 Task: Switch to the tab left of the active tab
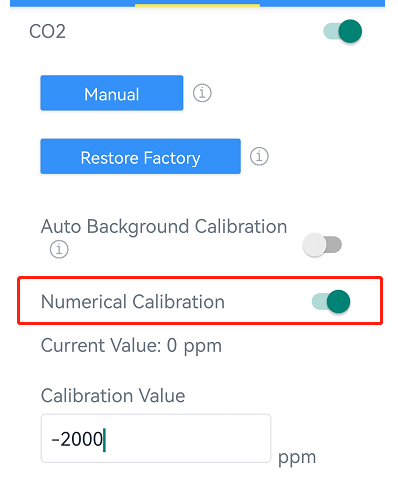click(73, 3)
